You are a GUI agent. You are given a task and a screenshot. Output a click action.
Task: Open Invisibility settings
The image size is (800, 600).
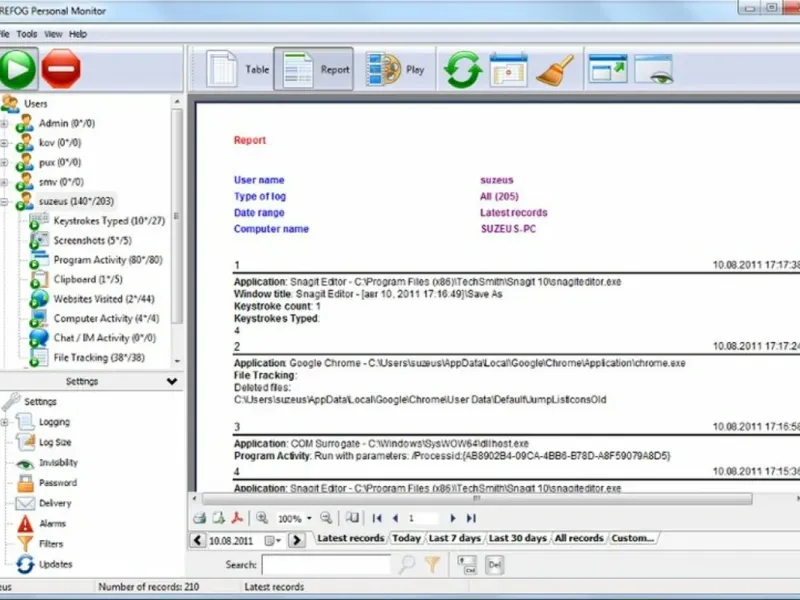pos(58,463)
